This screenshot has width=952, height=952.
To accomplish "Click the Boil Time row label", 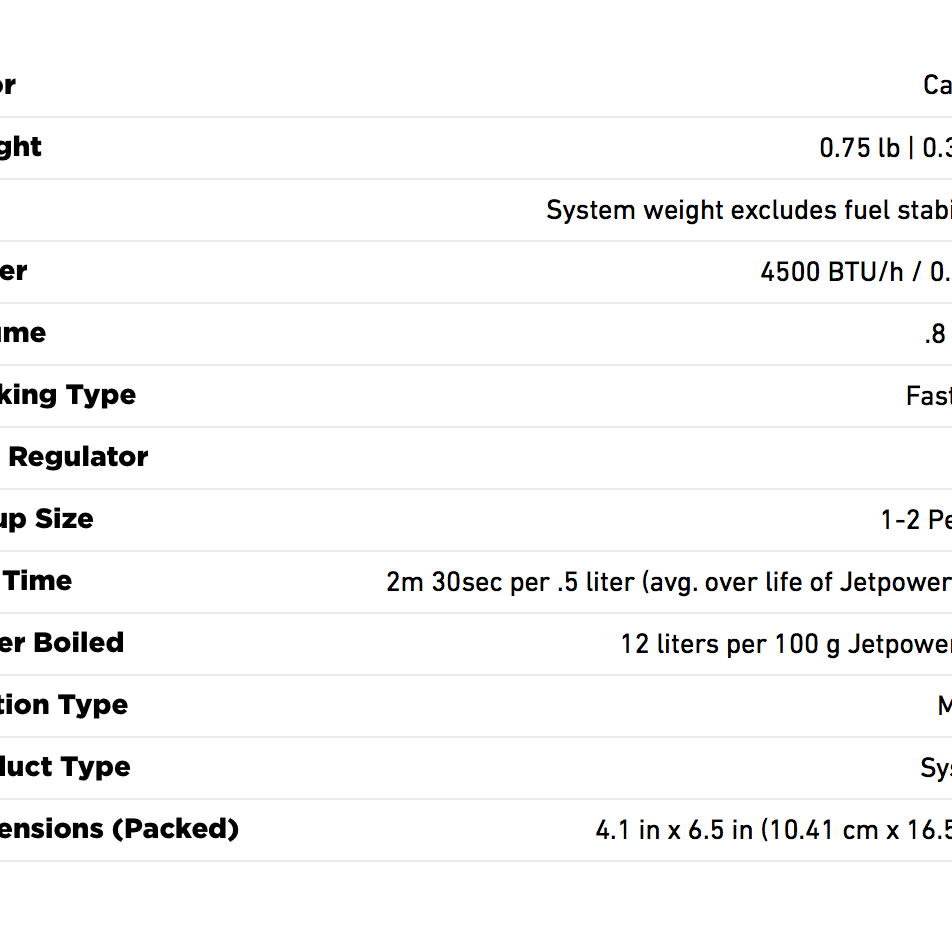I will pyautogui.click(x=36, y=581).
